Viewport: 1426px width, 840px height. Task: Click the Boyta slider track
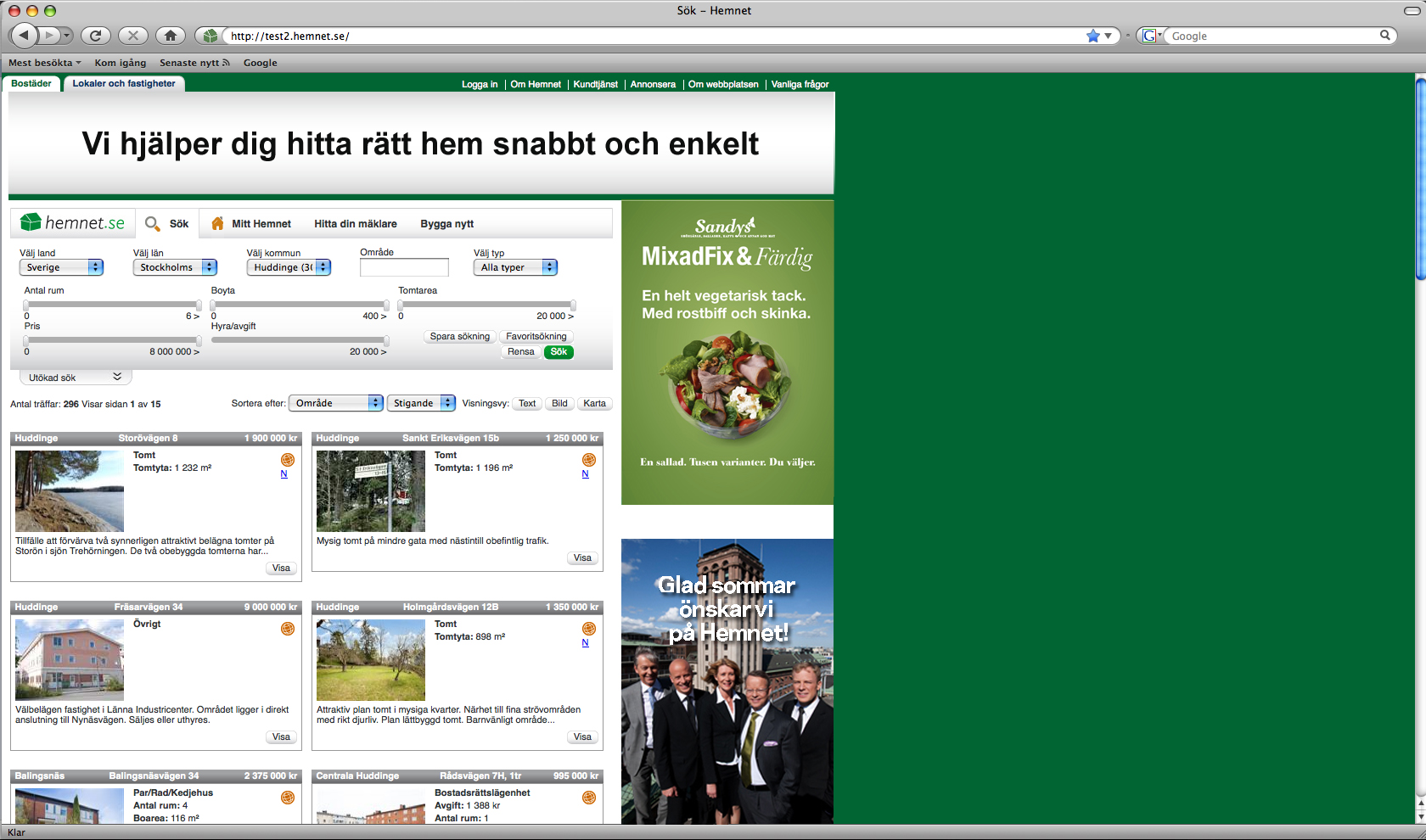[x=300, y=305]
